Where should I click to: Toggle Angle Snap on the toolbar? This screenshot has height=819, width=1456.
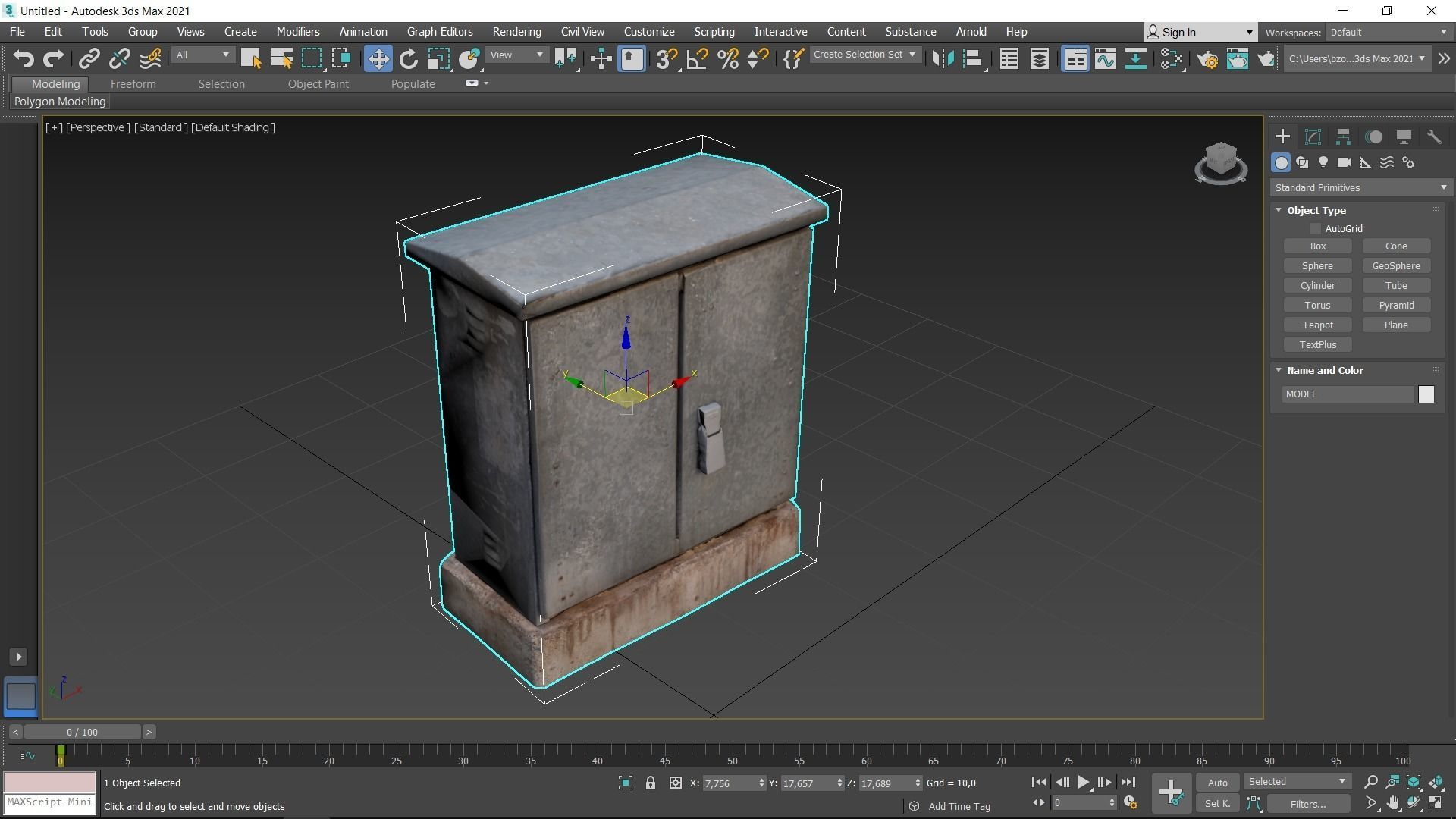click(x=696, y=58)
